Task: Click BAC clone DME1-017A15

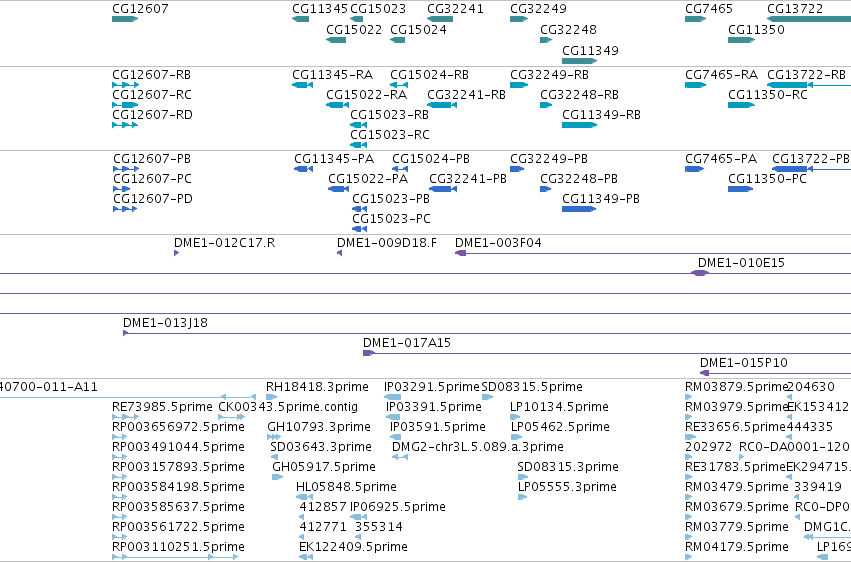Action: (607, 353)
